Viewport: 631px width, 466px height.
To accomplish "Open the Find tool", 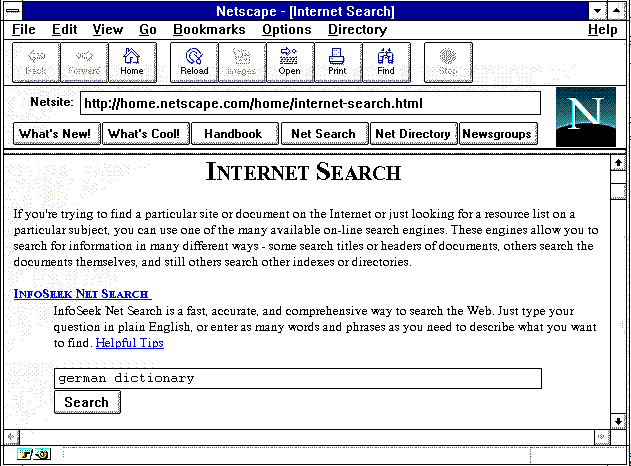I will 386,62.
